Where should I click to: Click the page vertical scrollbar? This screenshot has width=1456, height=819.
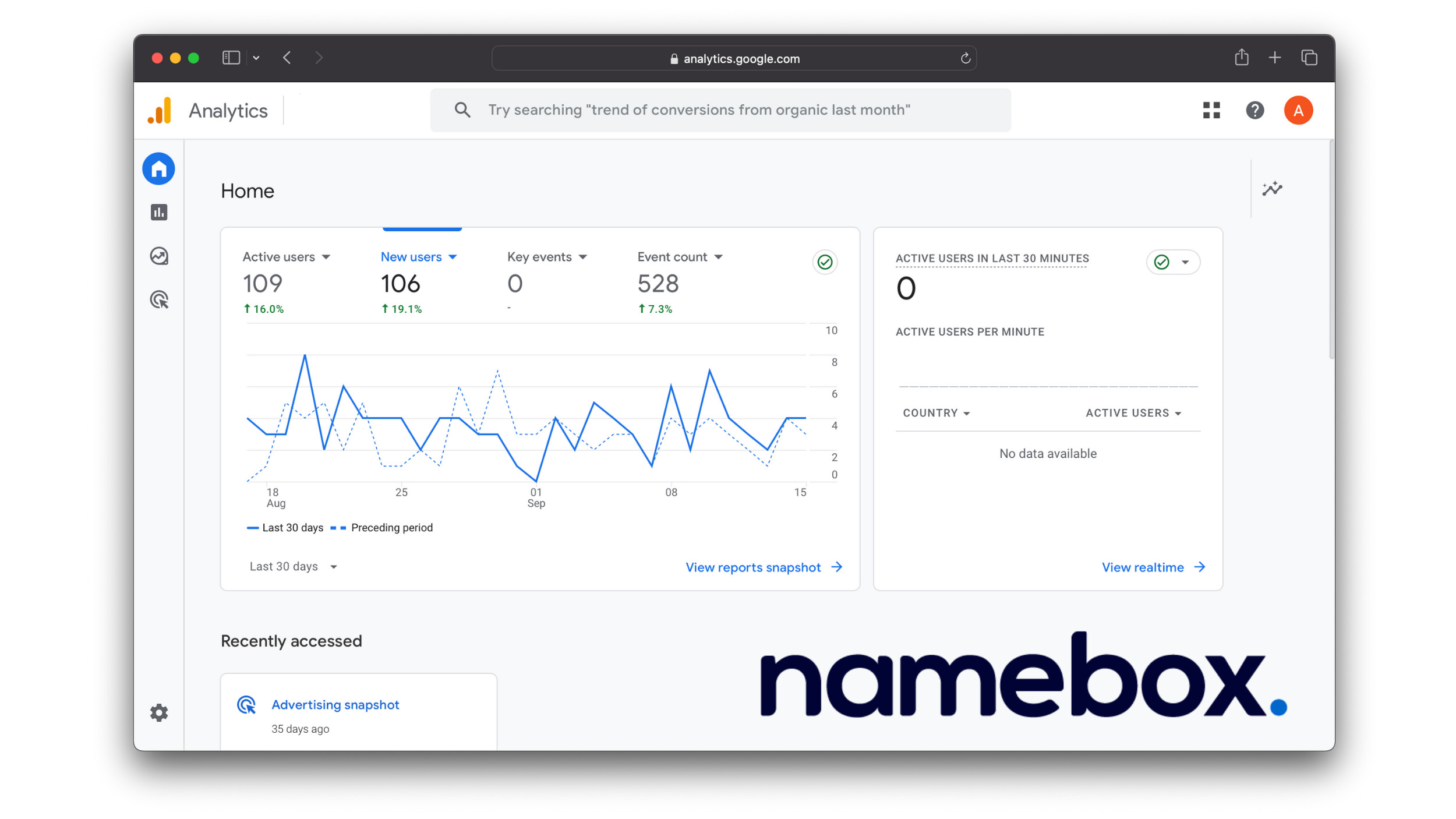pos(1331,250)
